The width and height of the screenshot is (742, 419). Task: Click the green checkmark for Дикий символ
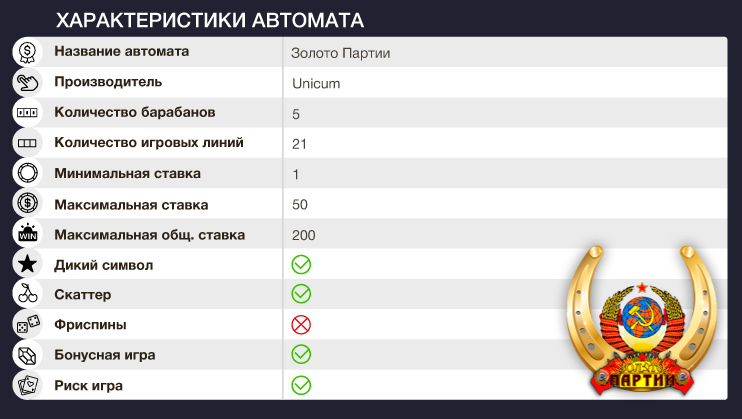301,264
